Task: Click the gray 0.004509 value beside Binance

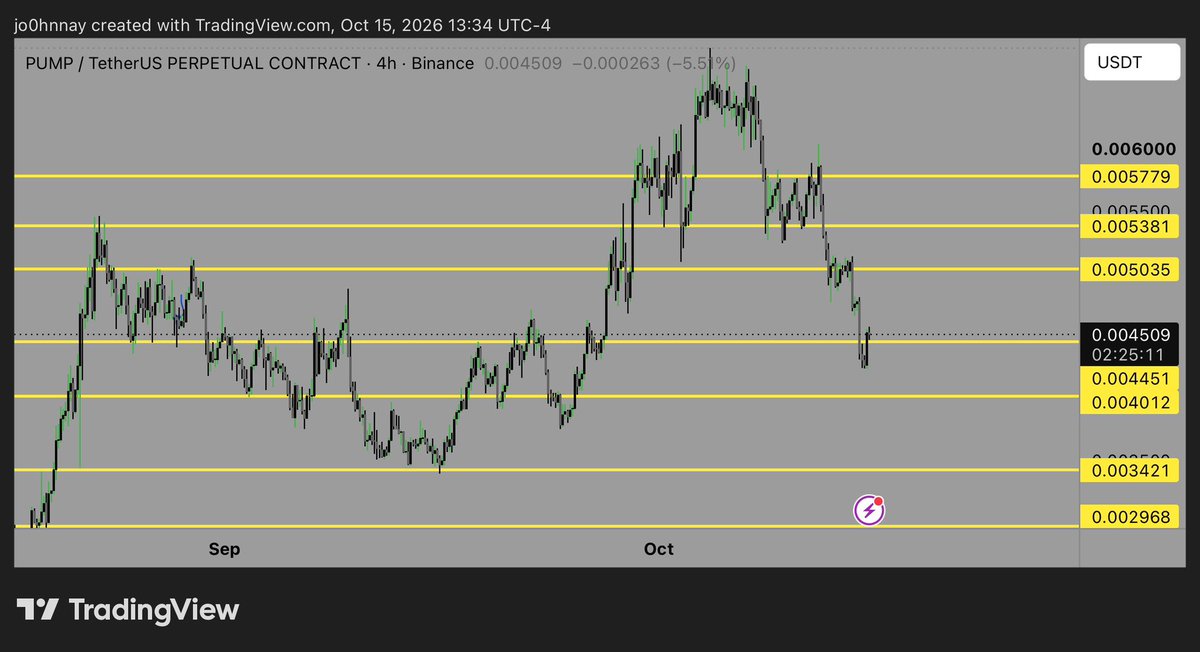Action: click(523, 63)
